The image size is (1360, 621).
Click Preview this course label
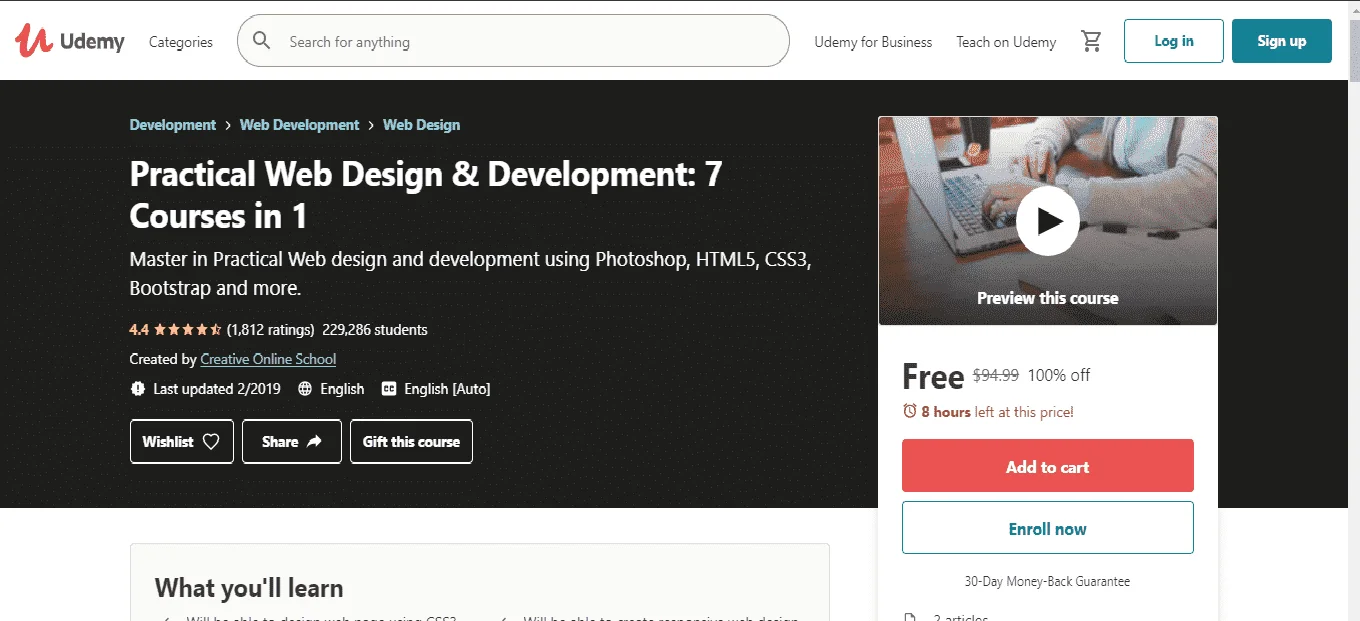[1048, 298]
